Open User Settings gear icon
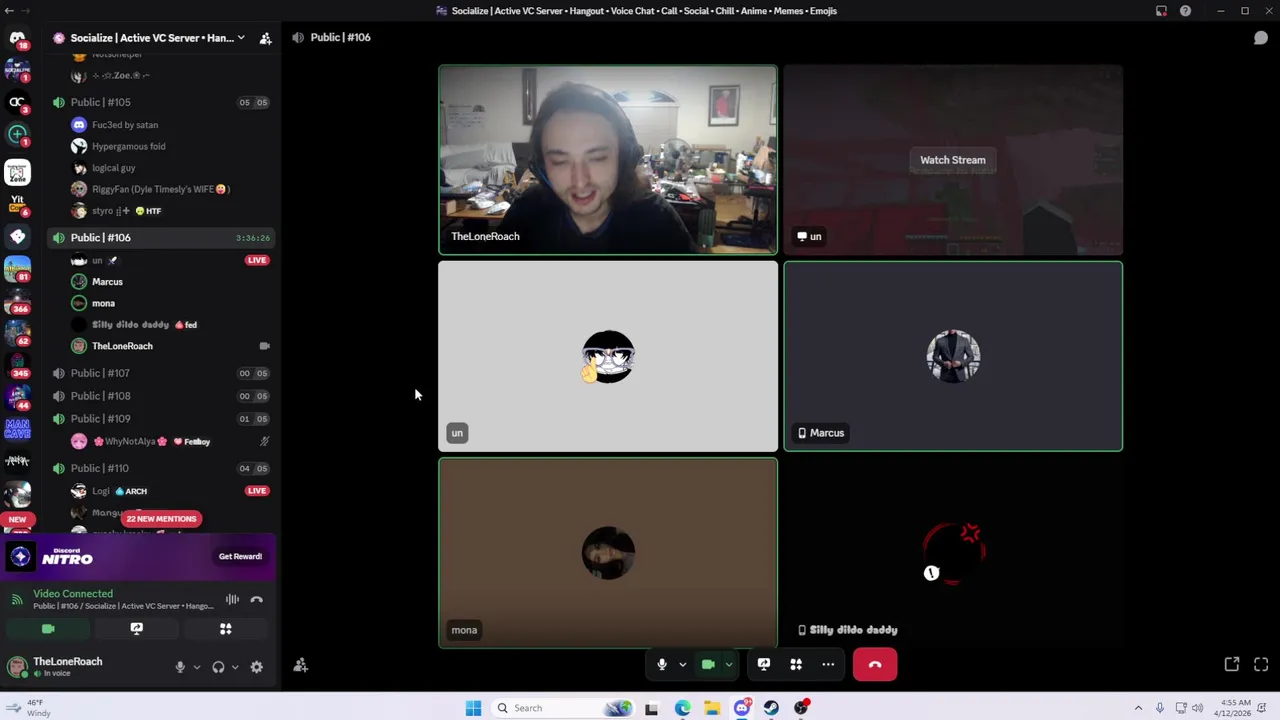 [256, 667]
